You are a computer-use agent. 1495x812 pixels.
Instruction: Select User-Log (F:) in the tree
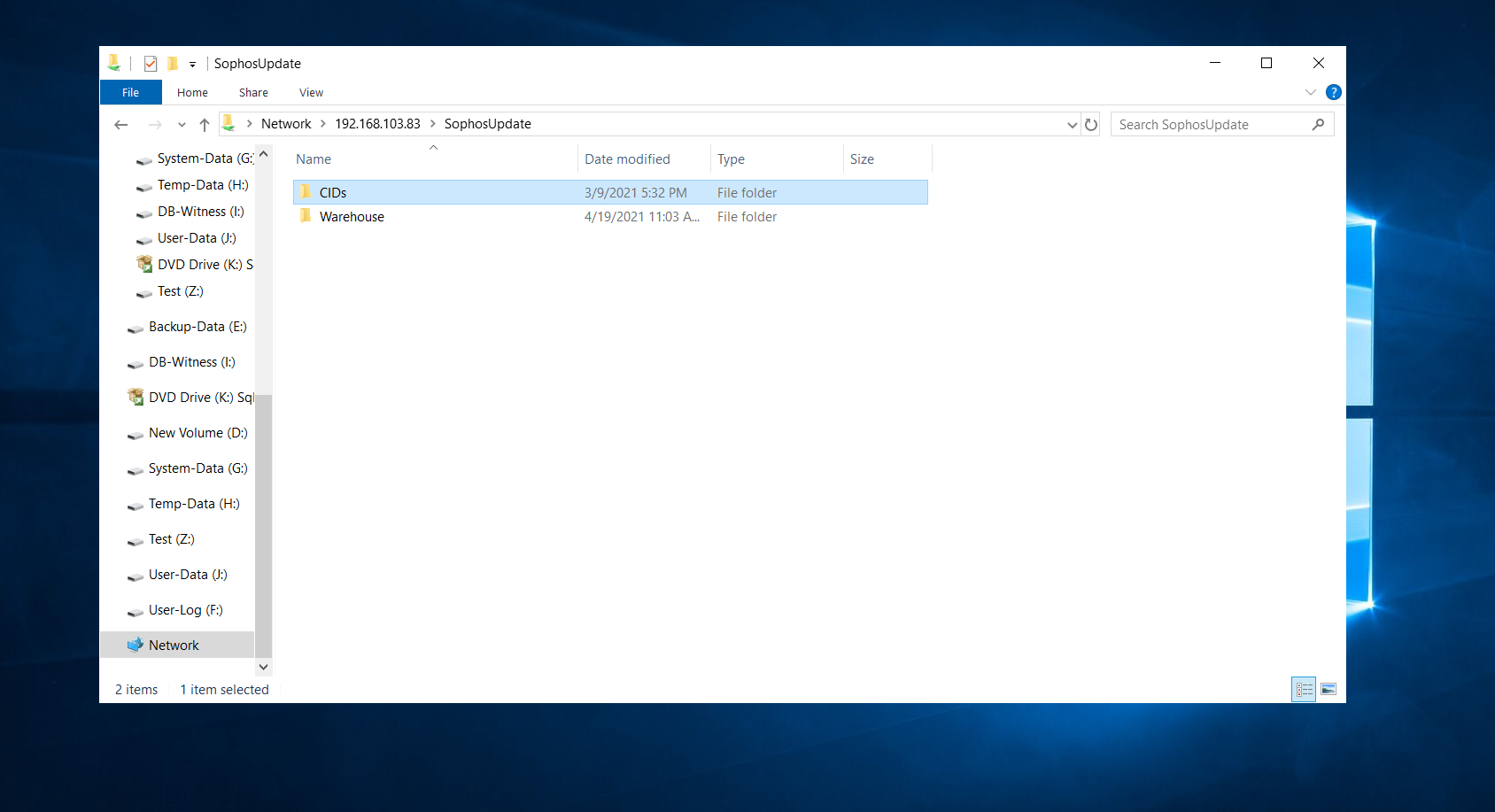[x=175, y=610]
